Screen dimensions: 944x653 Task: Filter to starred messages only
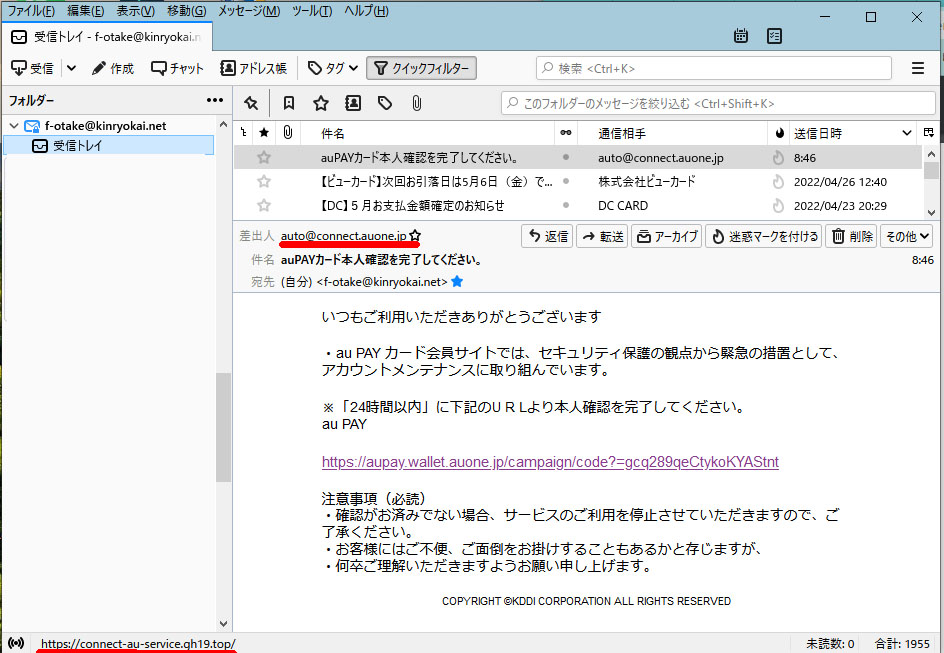click(x=321, y=103)
